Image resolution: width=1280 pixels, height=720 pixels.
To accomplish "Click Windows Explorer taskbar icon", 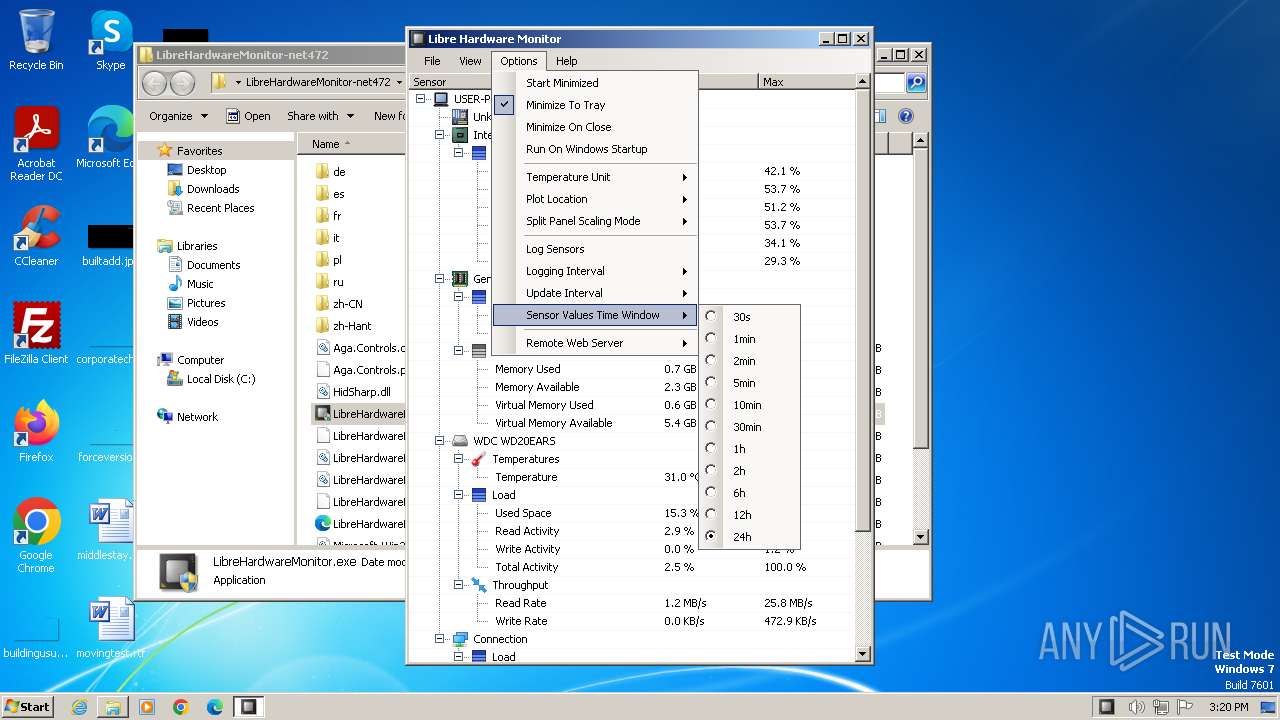I will (x=113, y=707).
